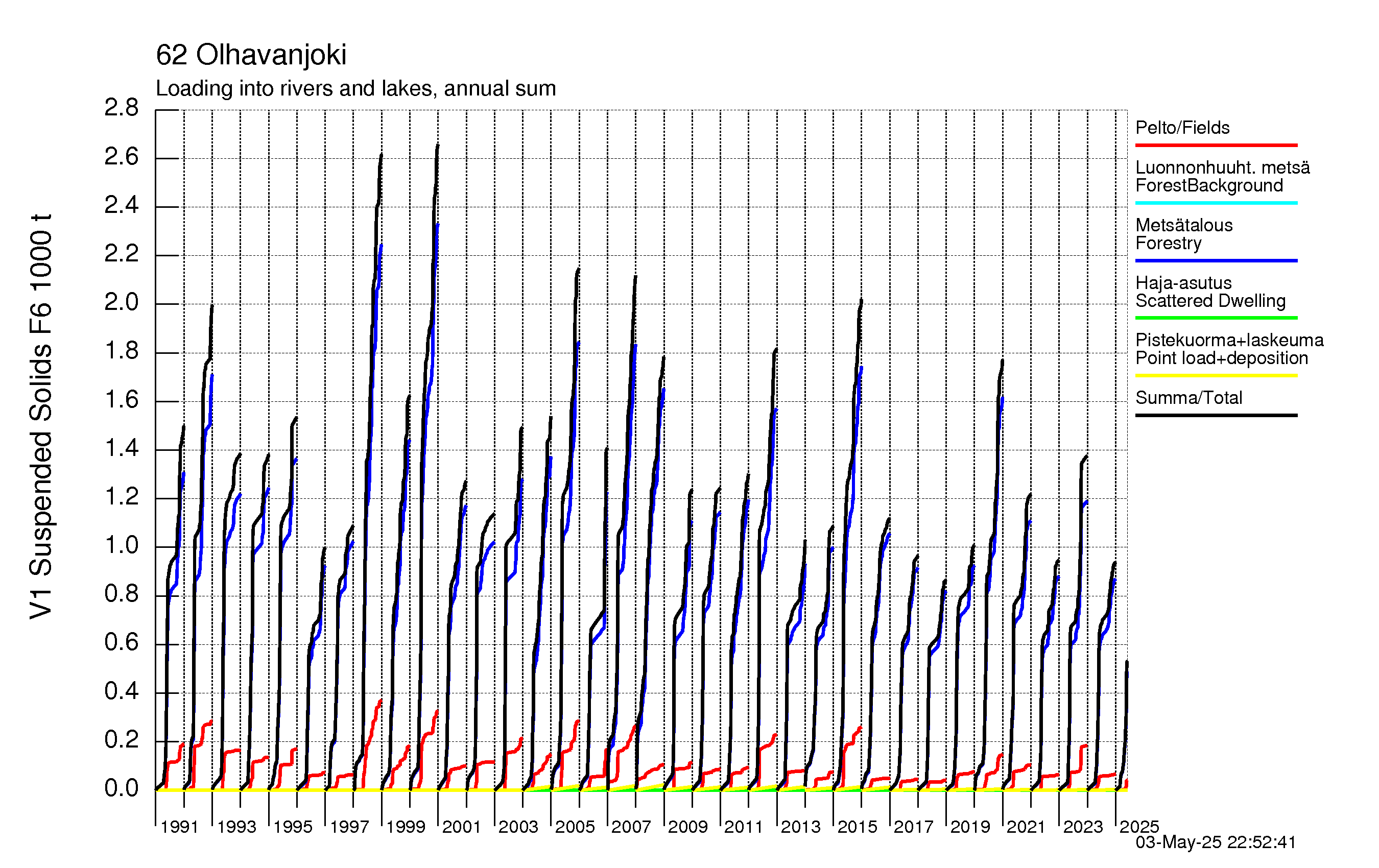Click the y-axis value 1.8
Screen dimensions: 1379x868
(x=122, y=351)
